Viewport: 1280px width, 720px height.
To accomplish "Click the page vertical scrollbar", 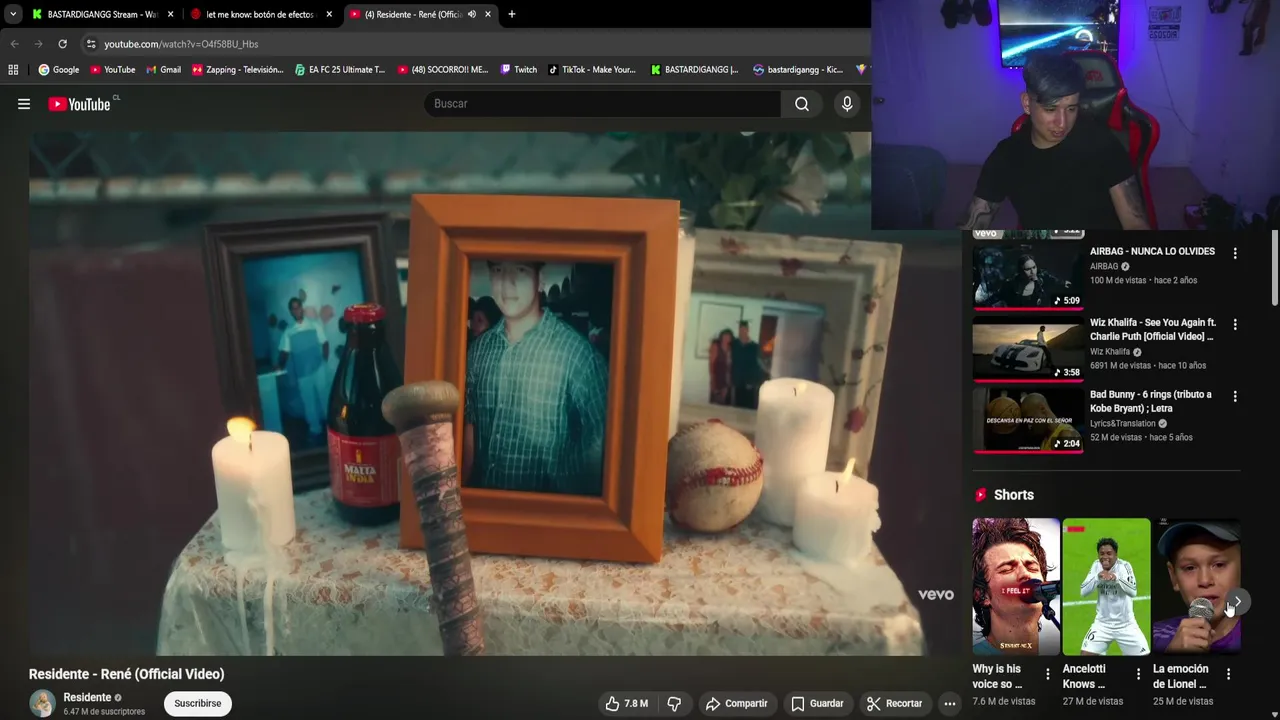I will pyautogui.click(x=1275, y=268).
